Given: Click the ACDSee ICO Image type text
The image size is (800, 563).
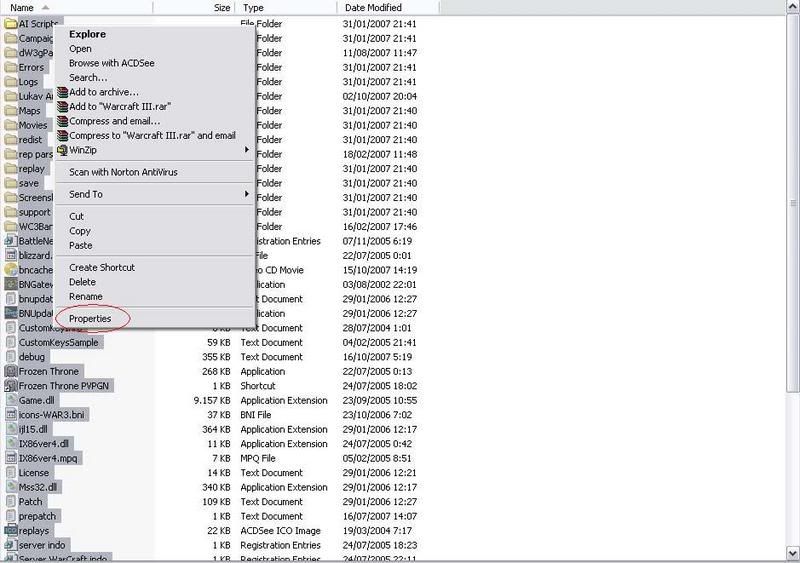Looking at the screenshot, I should pos(280,531).
